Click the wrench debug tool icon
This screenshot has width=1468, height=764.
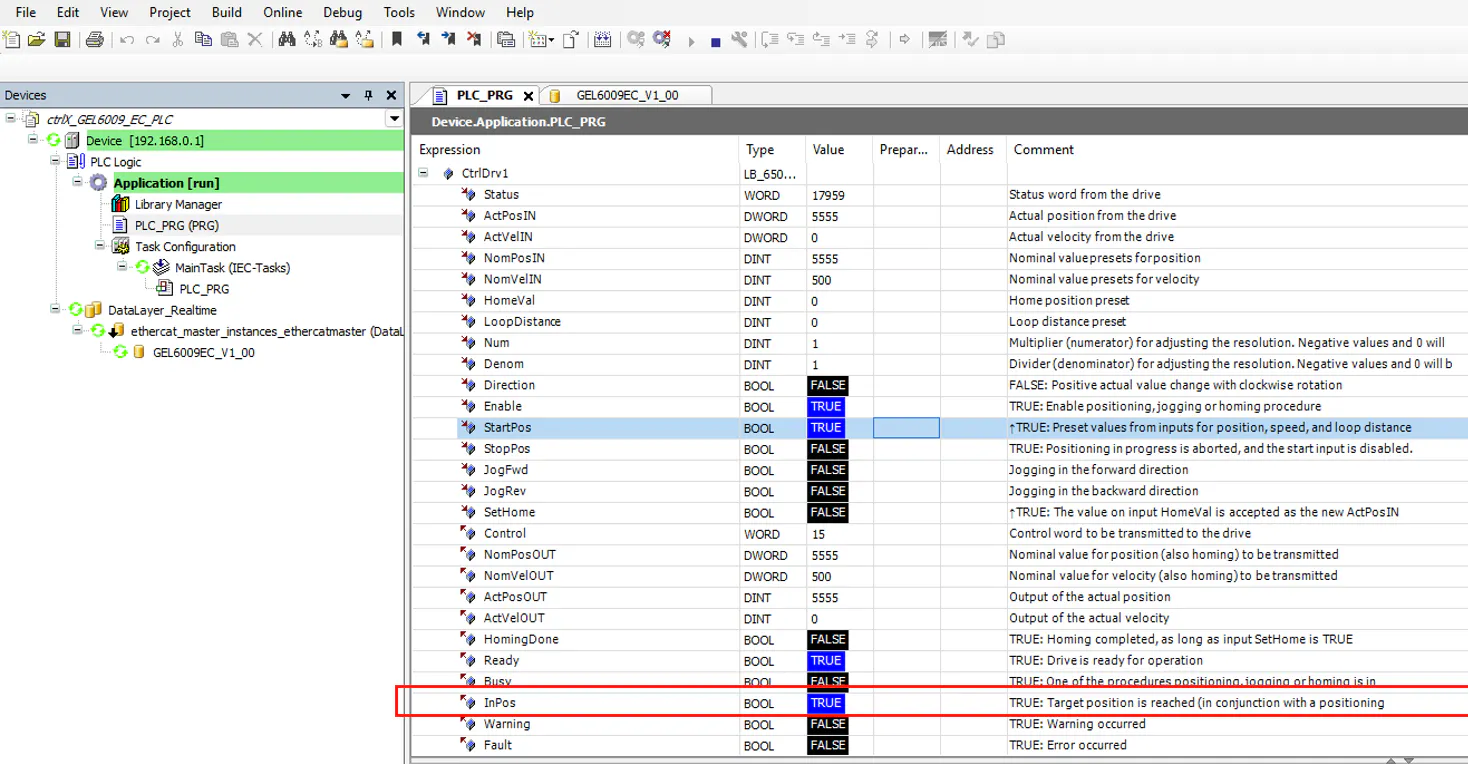pos(739,40)
